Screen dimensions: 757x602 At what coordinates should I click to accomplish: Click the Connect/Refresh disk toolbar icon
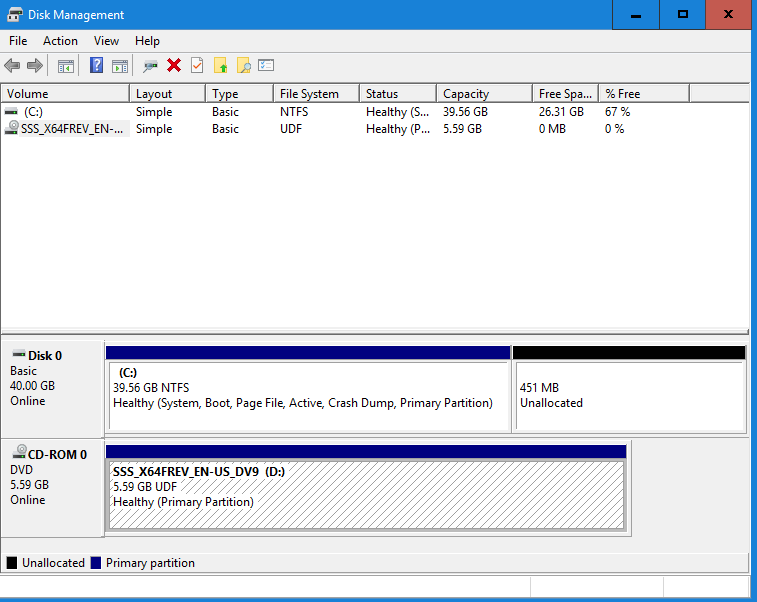150,66
